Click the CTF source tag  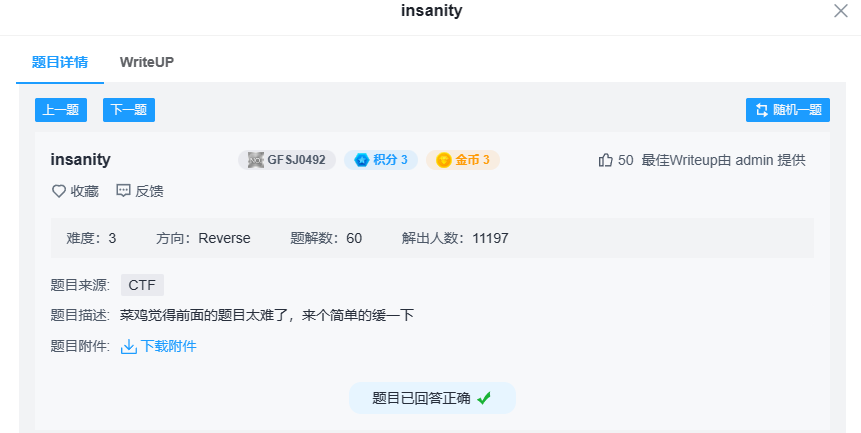point(142,285)
